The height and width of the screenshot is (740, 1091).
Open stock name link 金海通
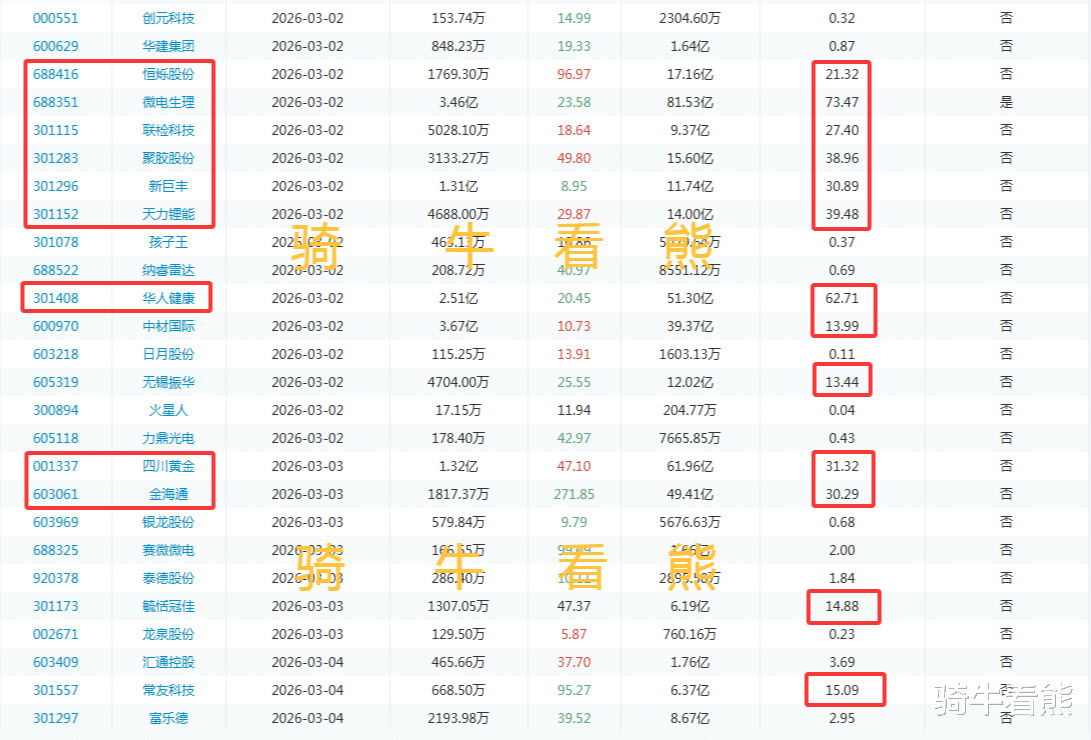[168, 494]
